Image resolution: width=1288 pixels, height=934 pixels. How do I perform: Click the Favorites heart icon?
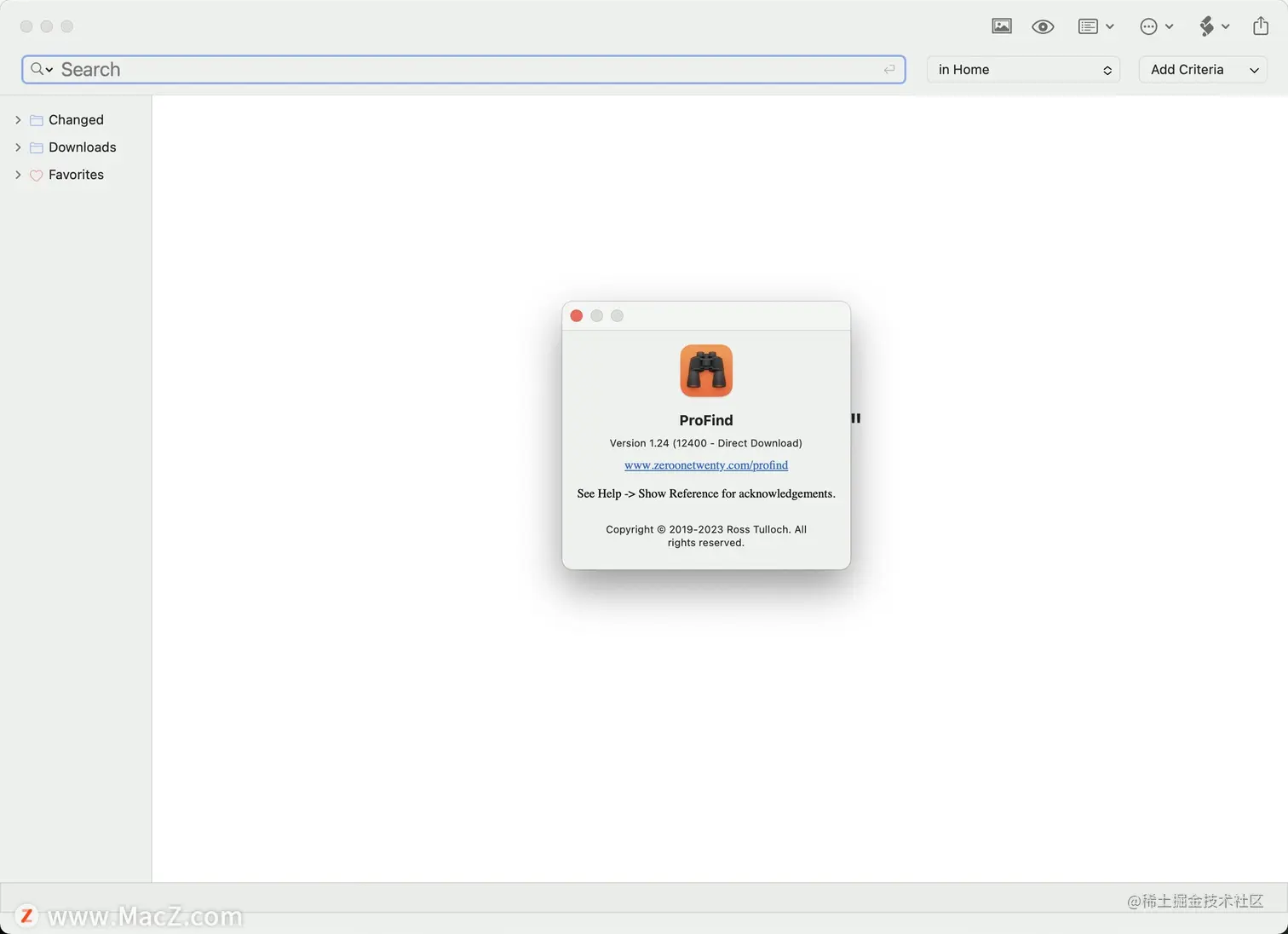[37, 176]
